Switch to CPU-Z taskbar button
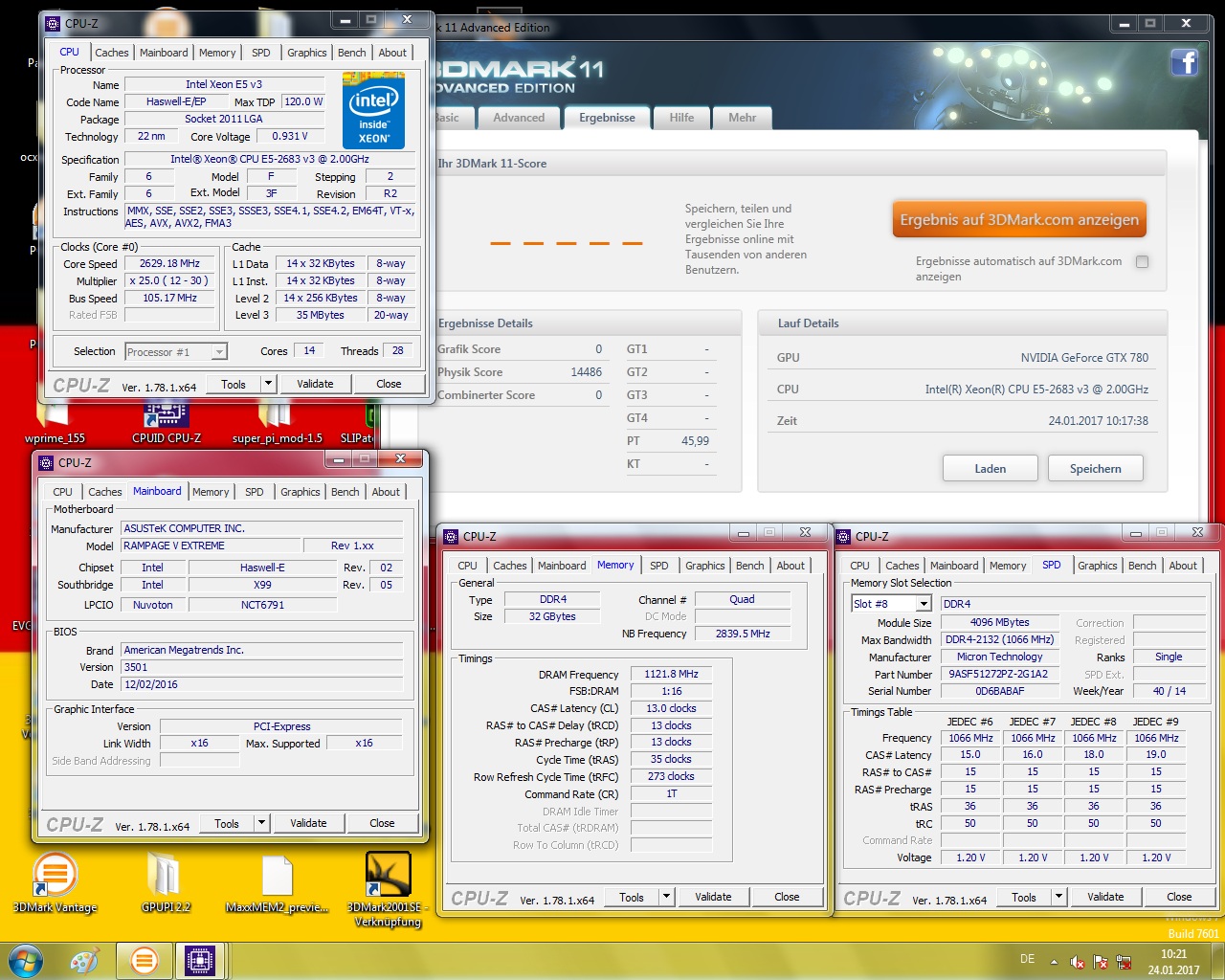 click(199, 961)
